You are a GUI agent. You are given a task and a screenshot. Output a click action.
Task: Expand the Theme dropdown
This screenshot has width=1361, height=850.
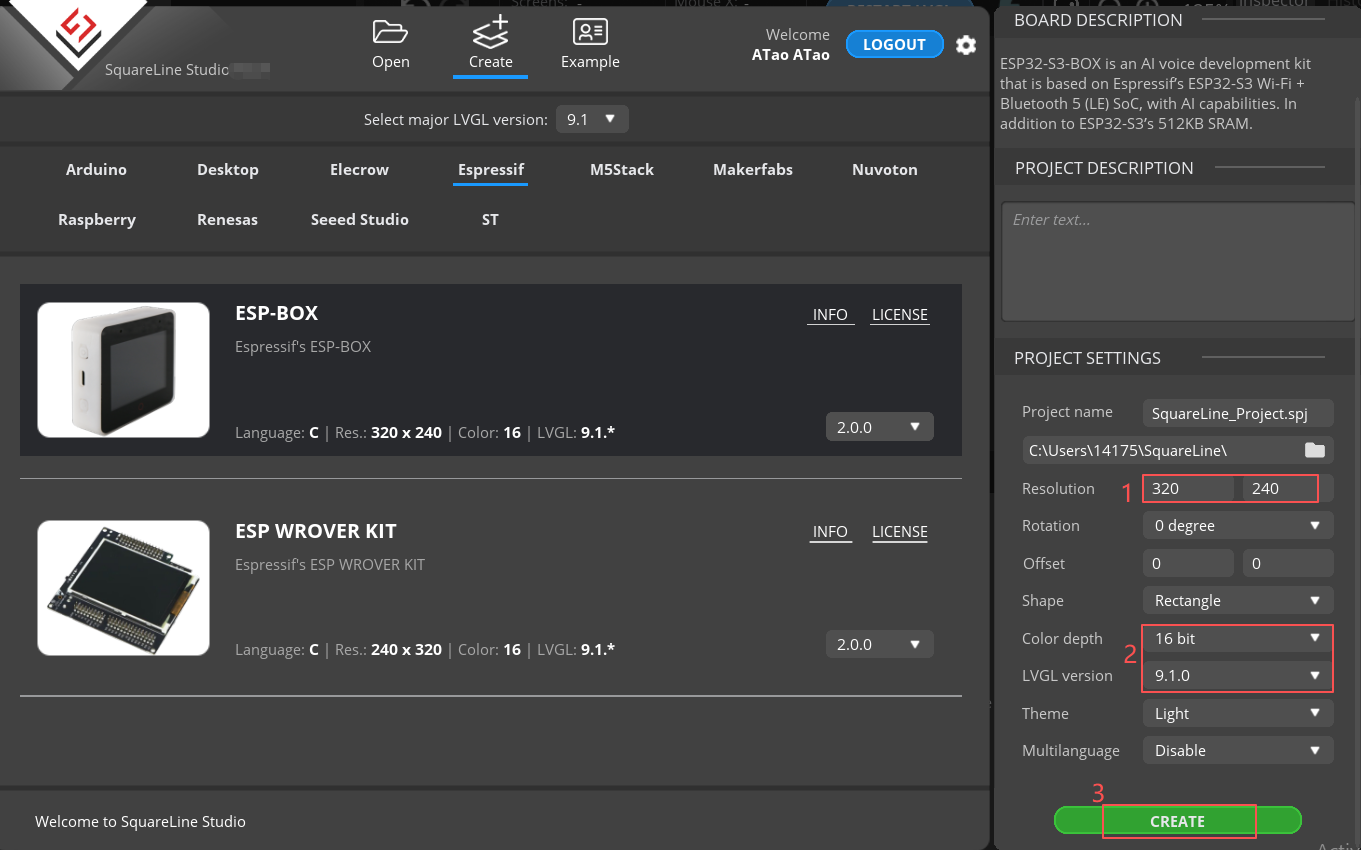pyautogui.click(x=1238, y=714)
